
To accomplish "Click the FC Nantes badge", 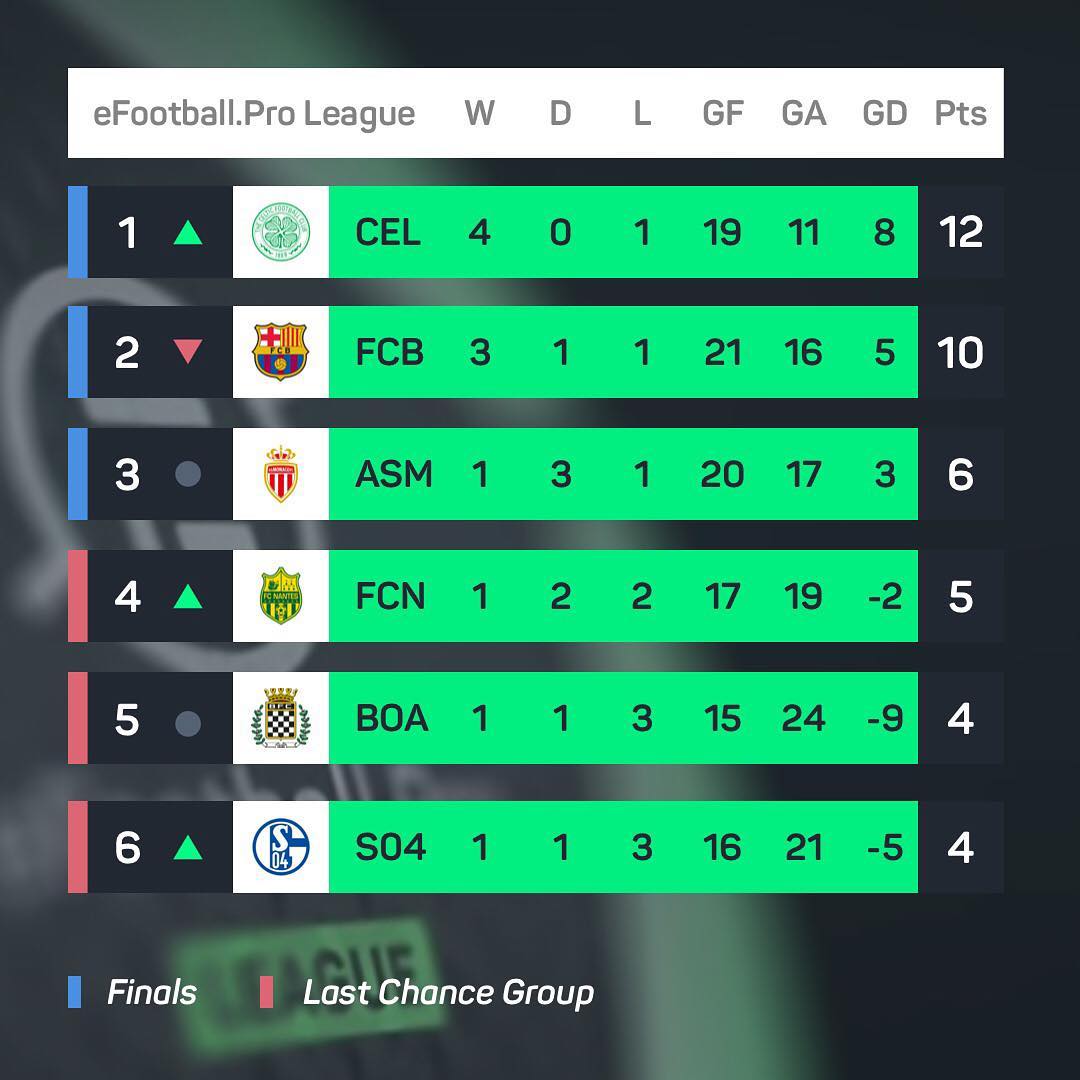I will coord(280,596).
